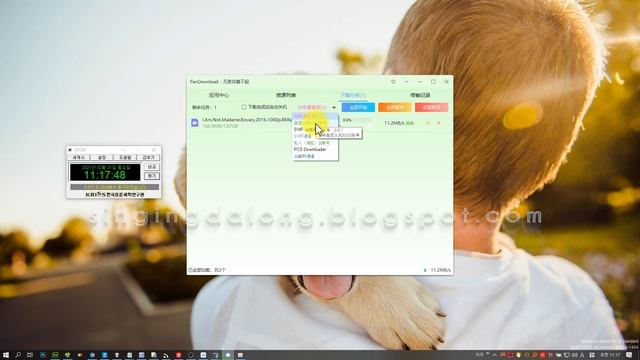Open Task View on the taskbar
The width and height of the screenshot is (640, 360).
click(30, 355)
